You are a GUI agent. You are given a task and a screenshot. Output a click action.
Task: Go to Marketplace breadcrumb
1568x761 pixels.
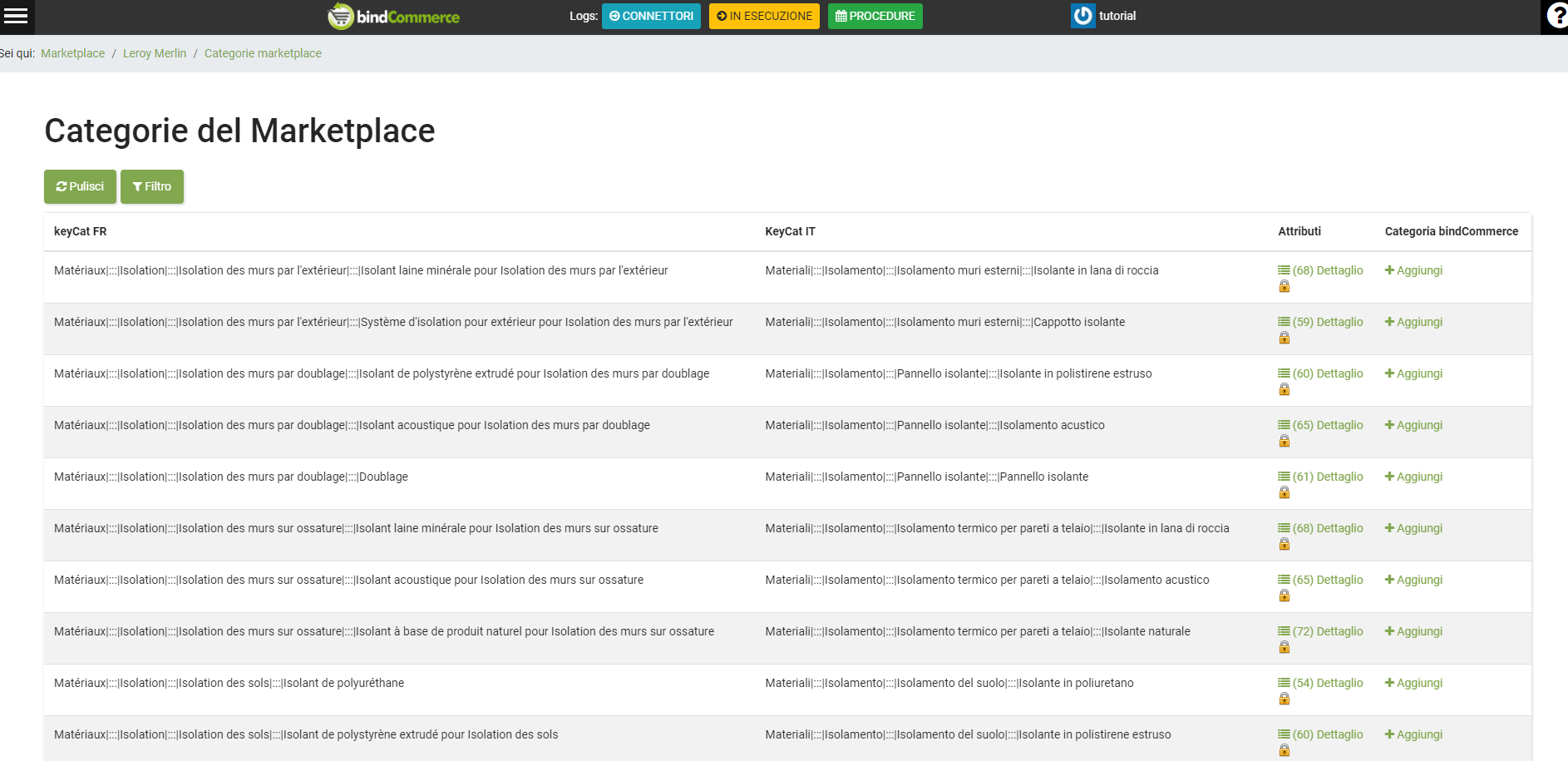point(73,53)
